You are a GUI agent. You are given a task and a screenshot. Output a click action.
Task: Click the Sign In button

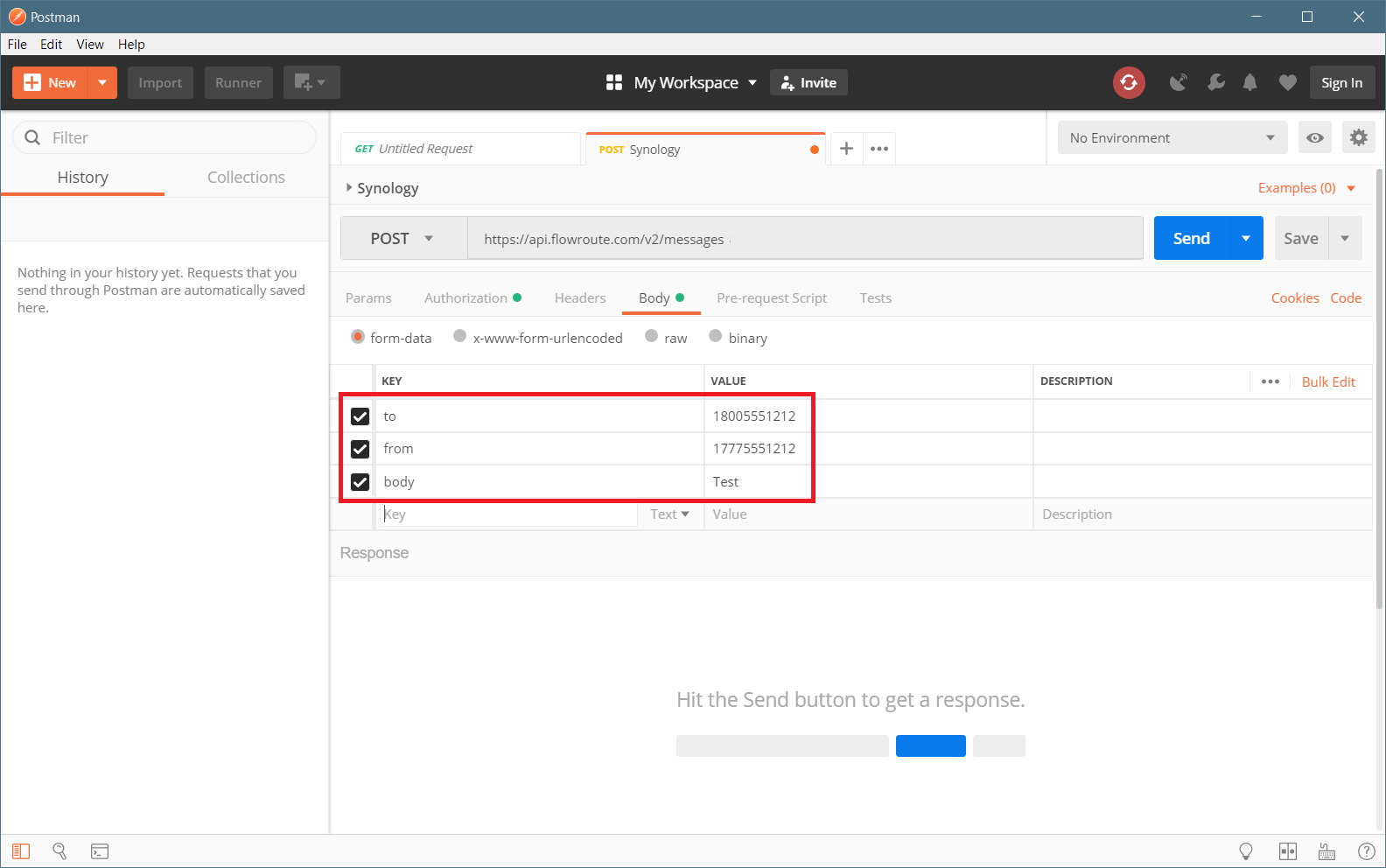tap(1341, 82)
